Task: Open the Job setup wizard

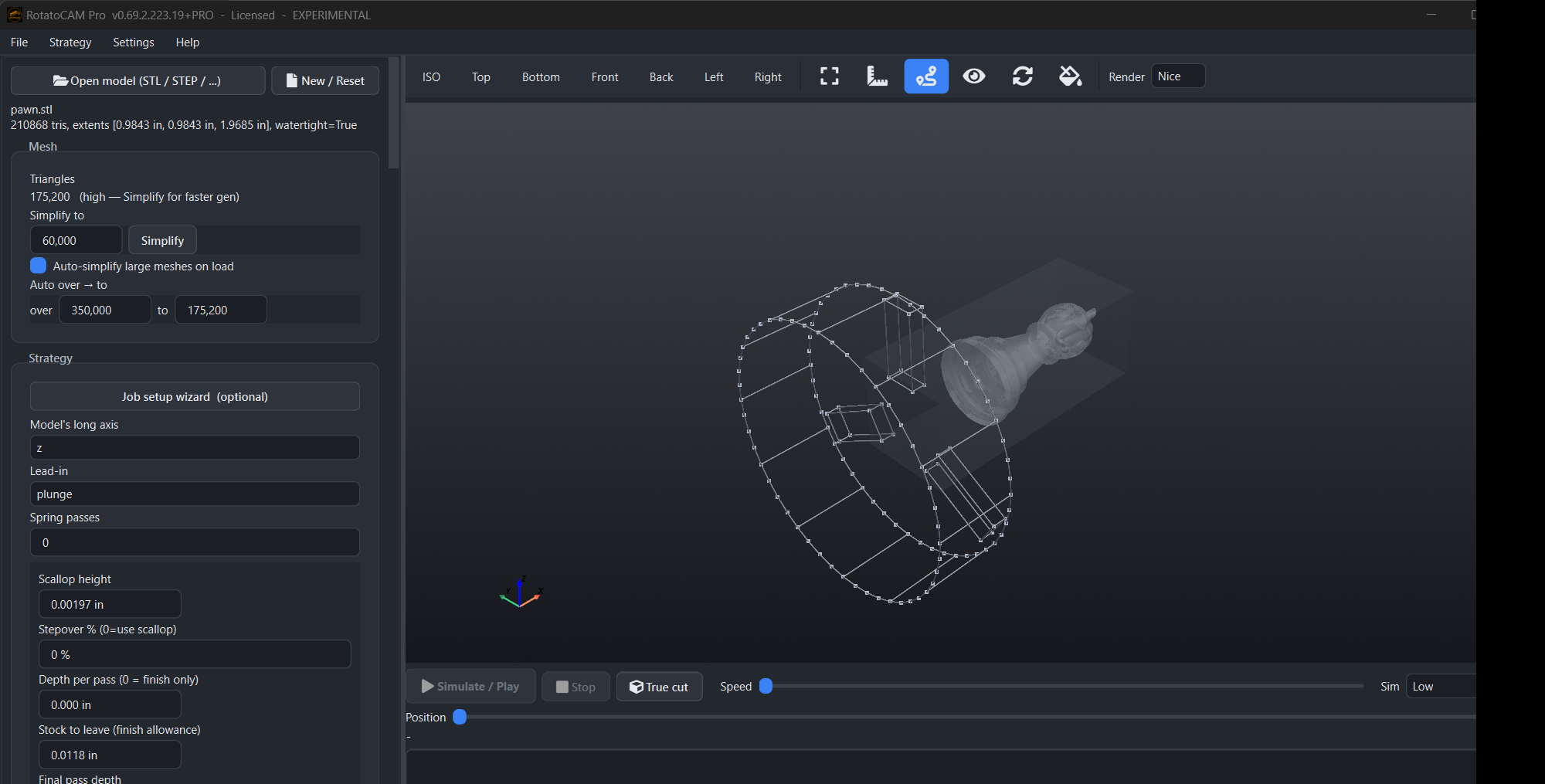Action: (x=195, y=397)
